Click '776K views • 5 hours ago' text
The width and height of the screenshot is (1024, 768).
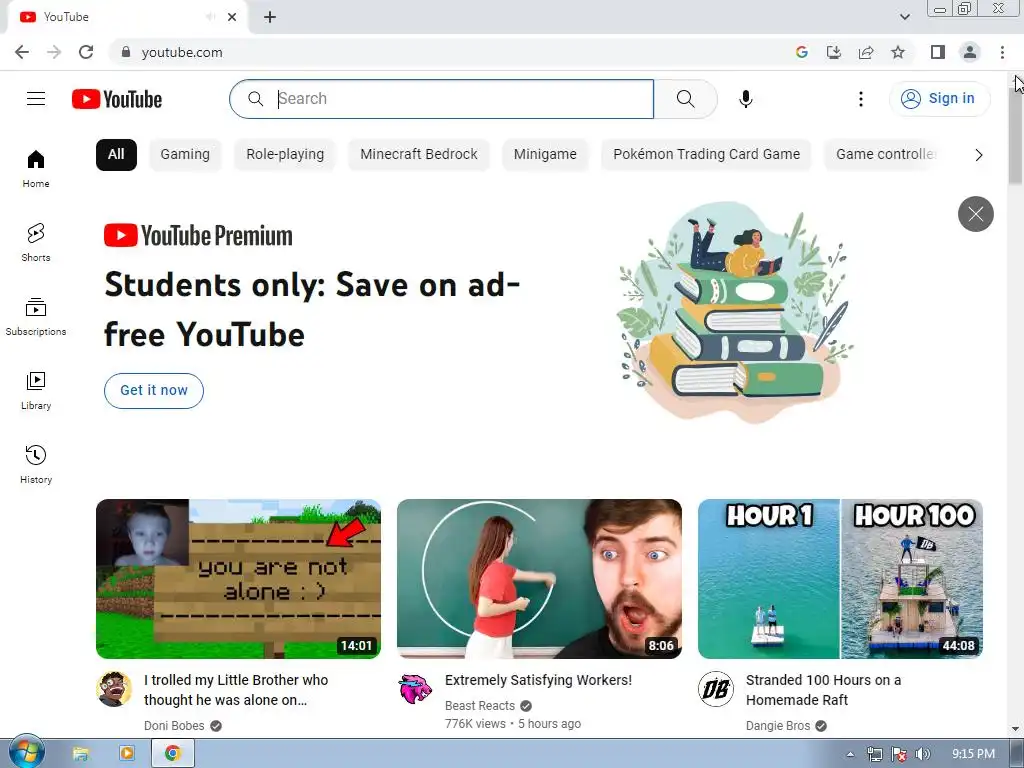[513, 724]
